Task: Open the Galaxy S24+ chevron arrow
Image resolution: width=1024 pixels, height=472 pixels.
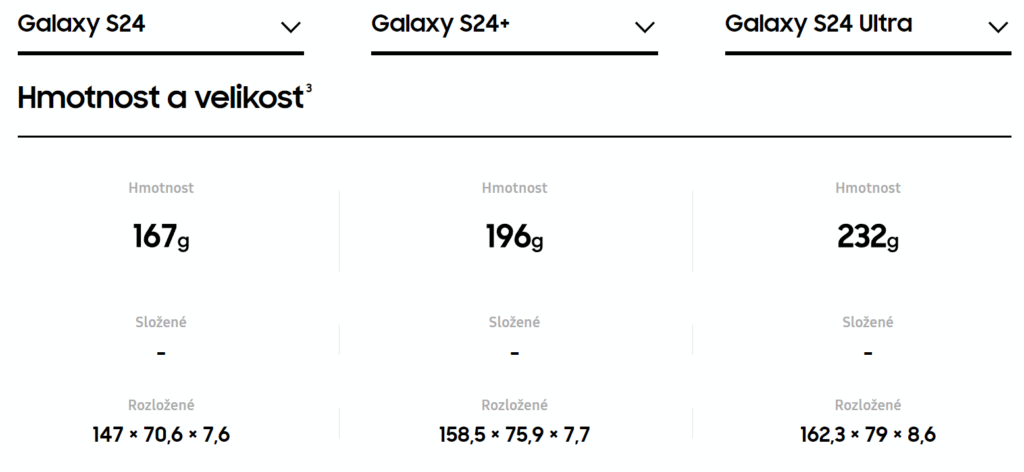Action: [645, 27]
